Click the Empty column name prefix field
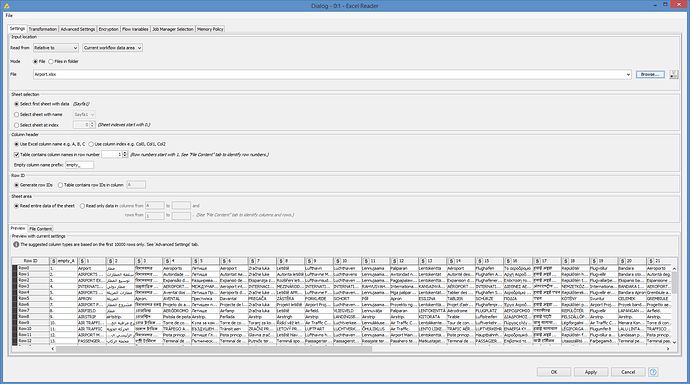 79,165
